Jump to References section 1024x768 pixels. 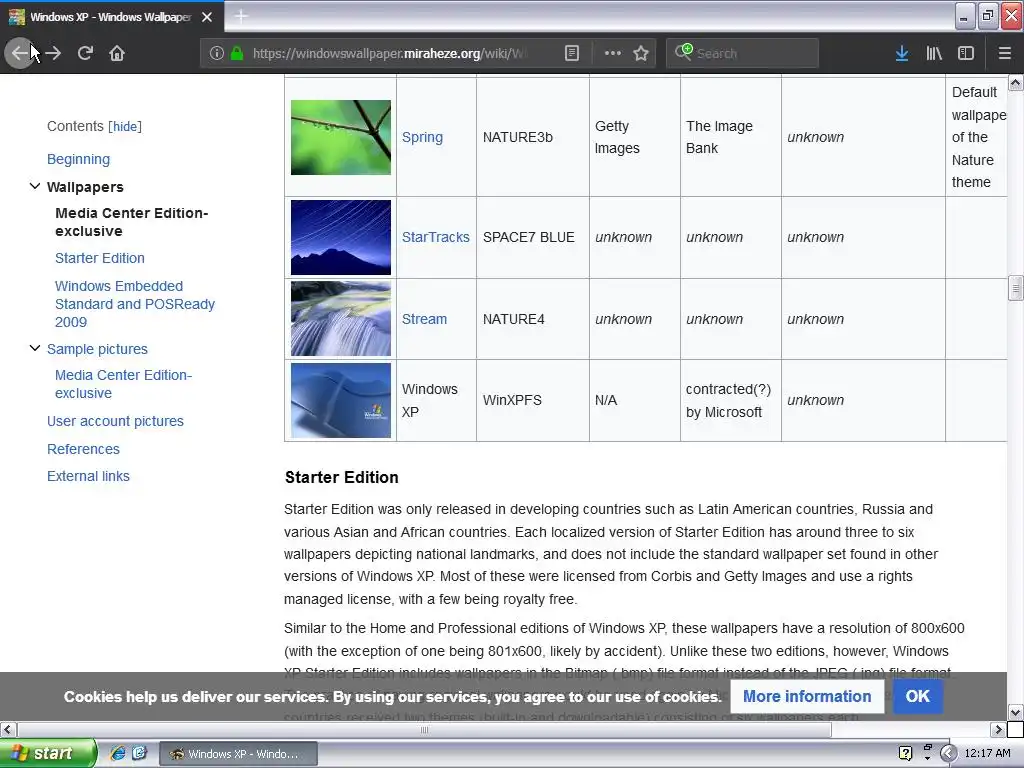click(x=83, y=449)
